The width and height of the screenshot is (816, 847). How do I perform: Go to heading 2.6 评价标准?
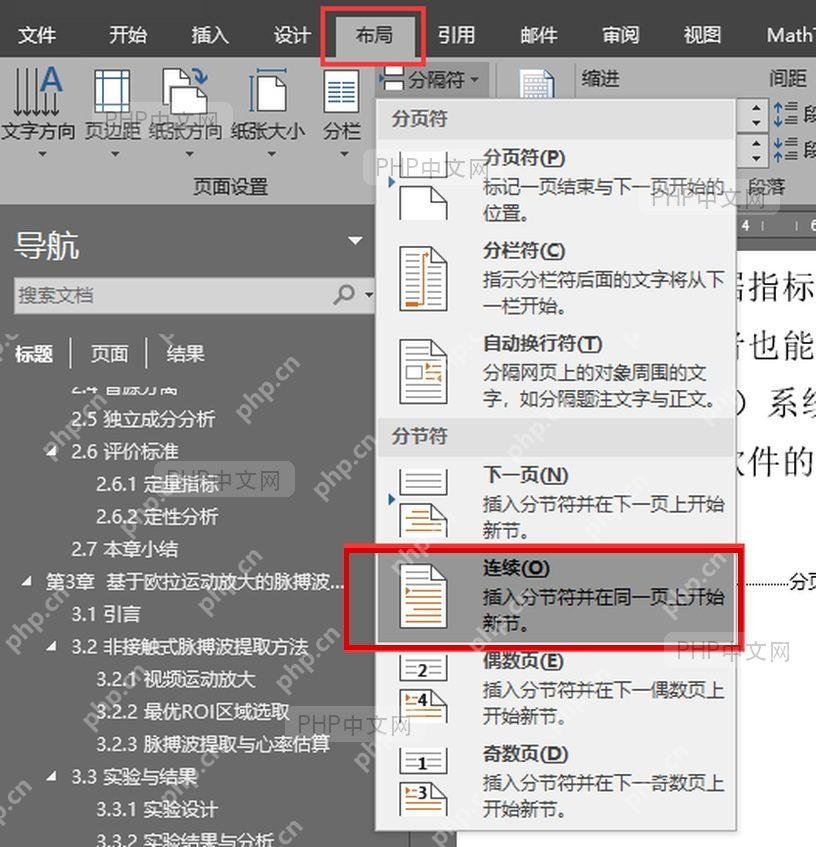click(x=125, y=452)
